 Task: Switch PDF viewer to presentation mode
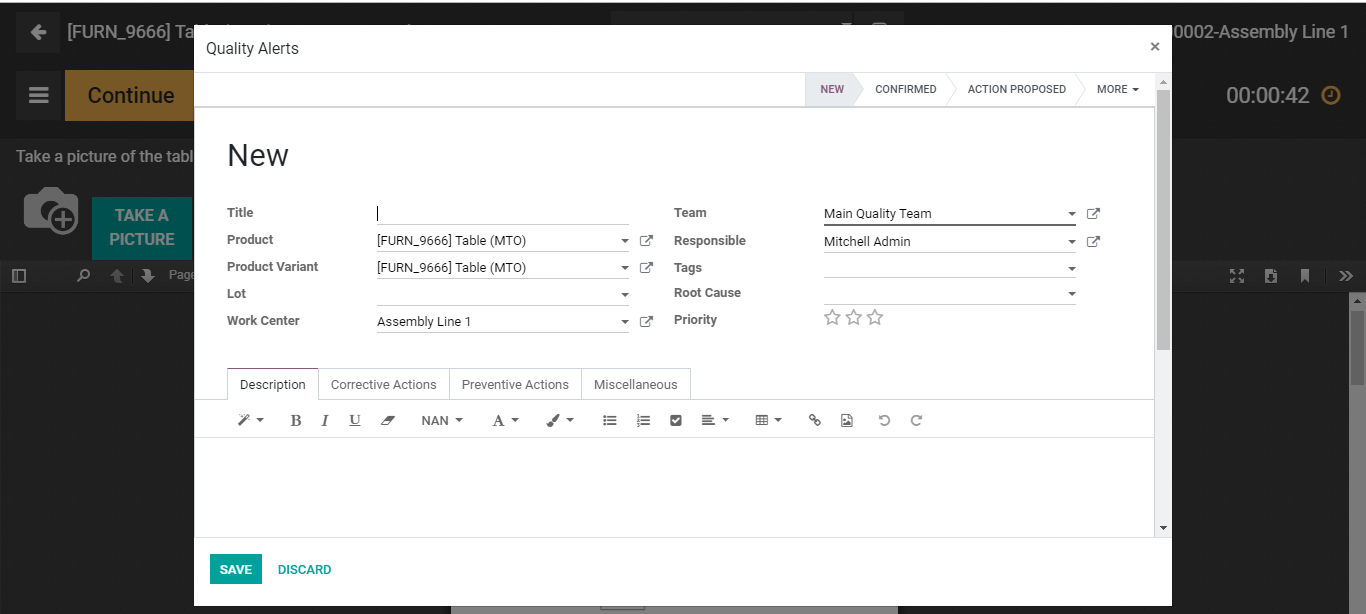coord(1237,276)
